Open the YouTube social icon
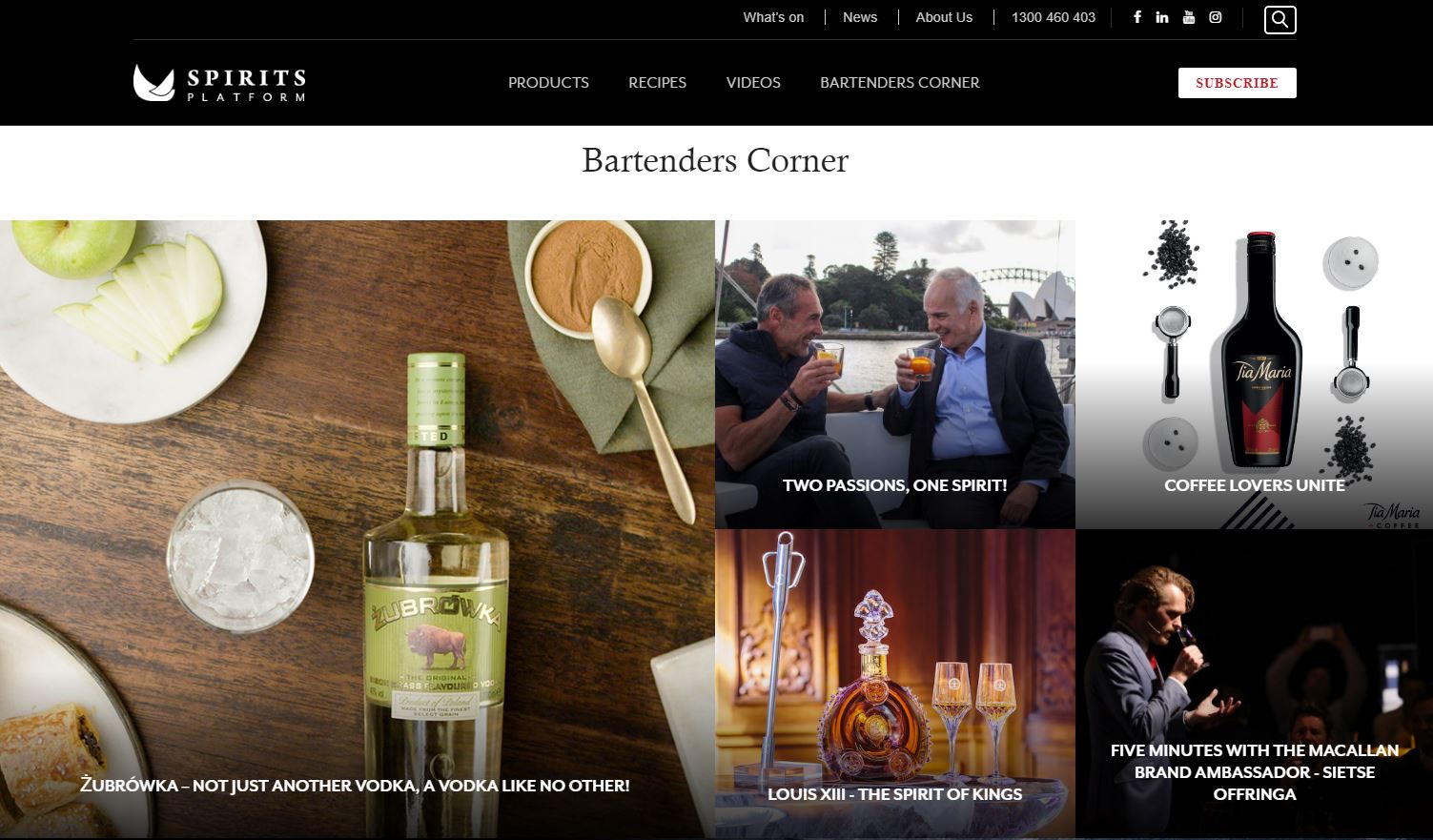The image size is (1433, 840). (1189, 17)
